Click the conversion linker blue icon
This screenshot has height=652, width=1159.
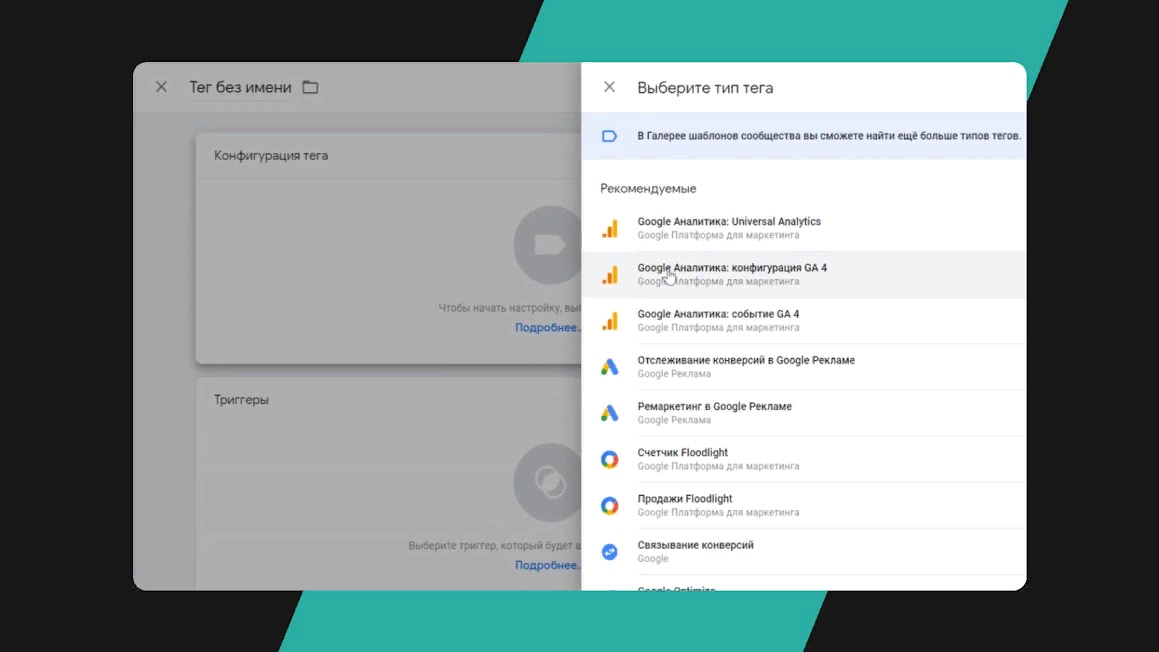(x=610, y=552)
